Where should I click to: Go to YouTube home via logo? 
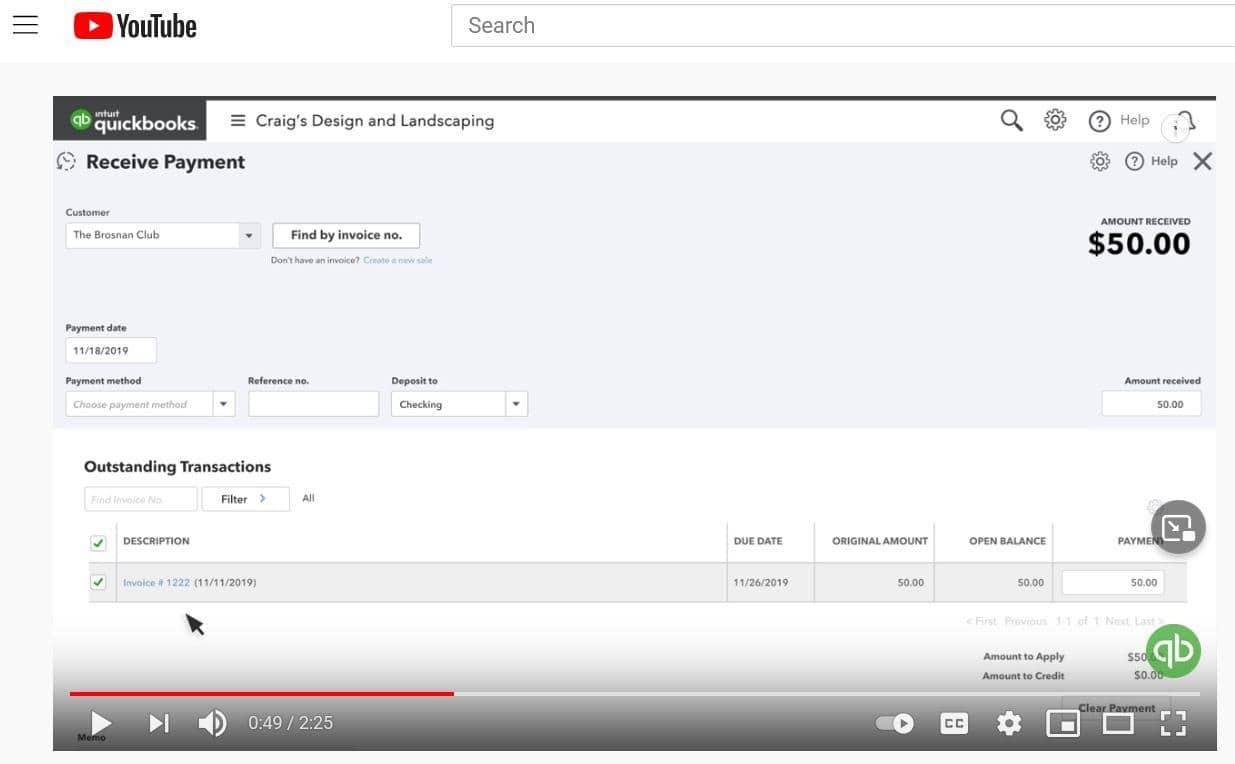(x=135, y=26)
